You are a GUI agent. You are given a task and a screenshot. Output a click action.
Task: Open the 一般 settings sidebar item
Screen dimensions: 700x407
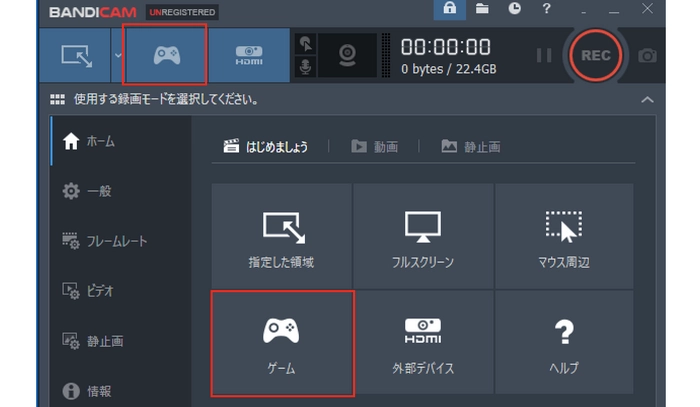coord(121,191)
